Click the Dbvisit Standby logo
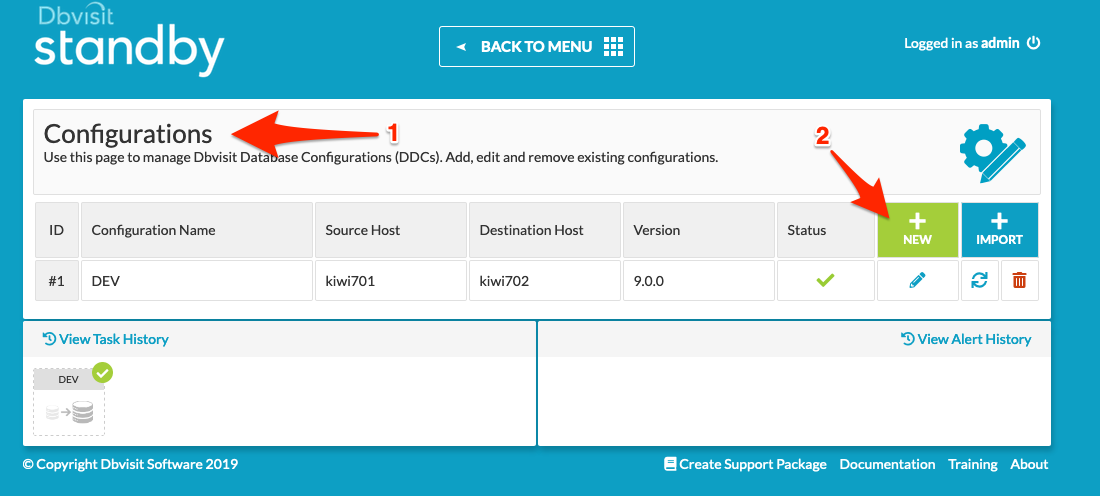1100x496 pixels. pos(129,41)
